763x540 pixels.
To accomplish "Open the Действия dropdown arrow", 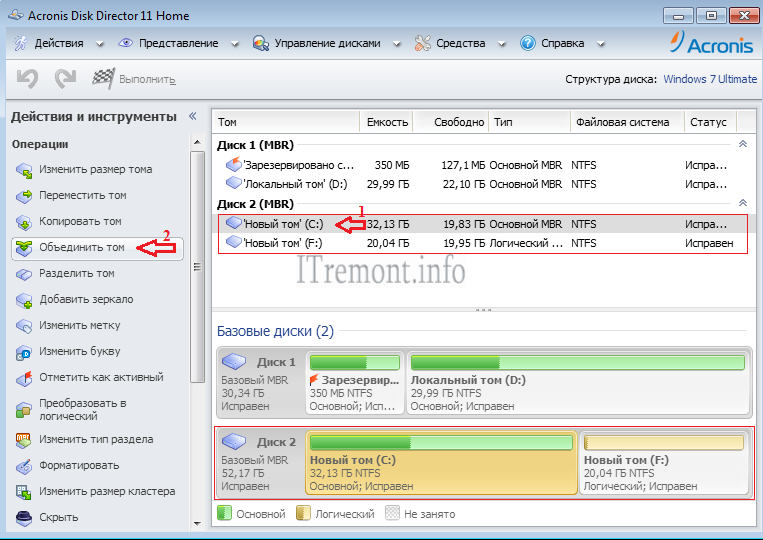I will coord(100,44).
